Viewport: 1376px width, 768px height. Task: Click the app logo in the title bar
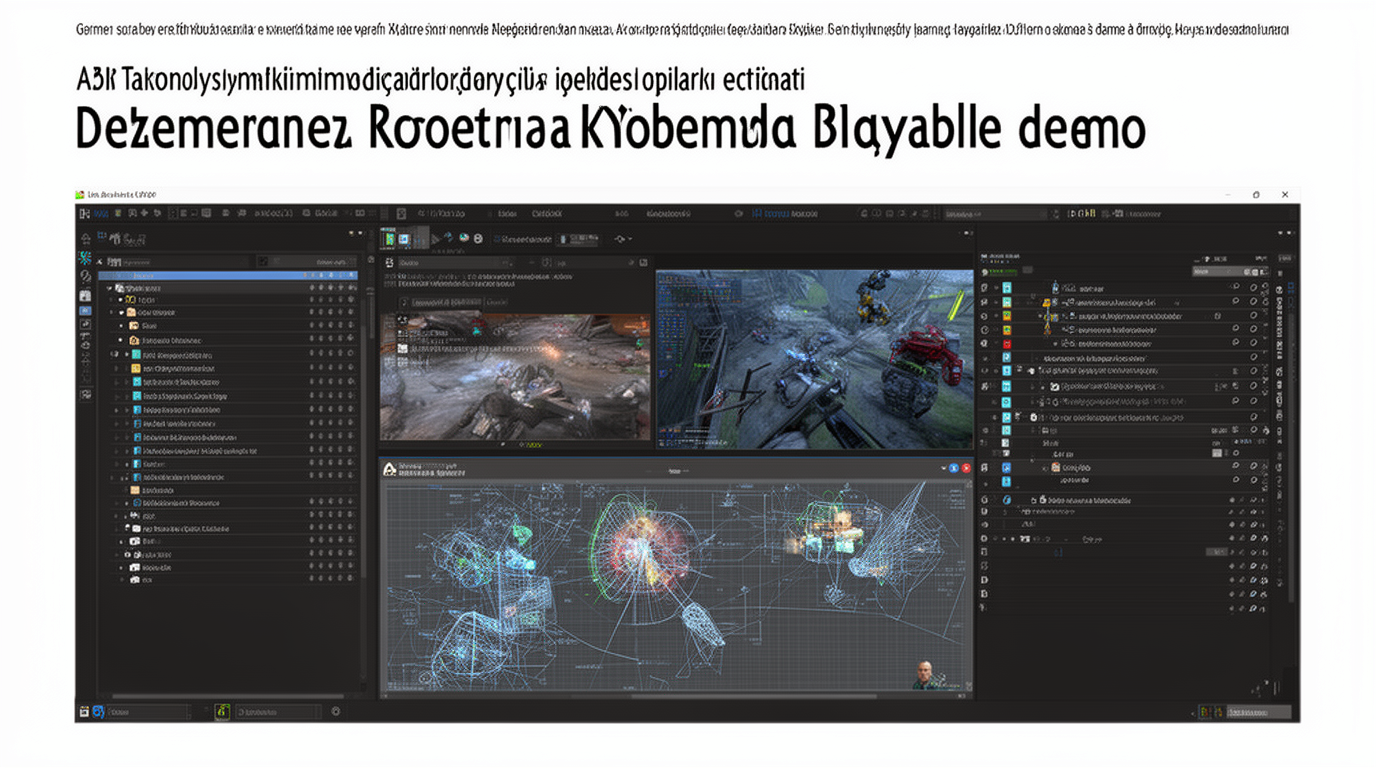coord(80,194)
